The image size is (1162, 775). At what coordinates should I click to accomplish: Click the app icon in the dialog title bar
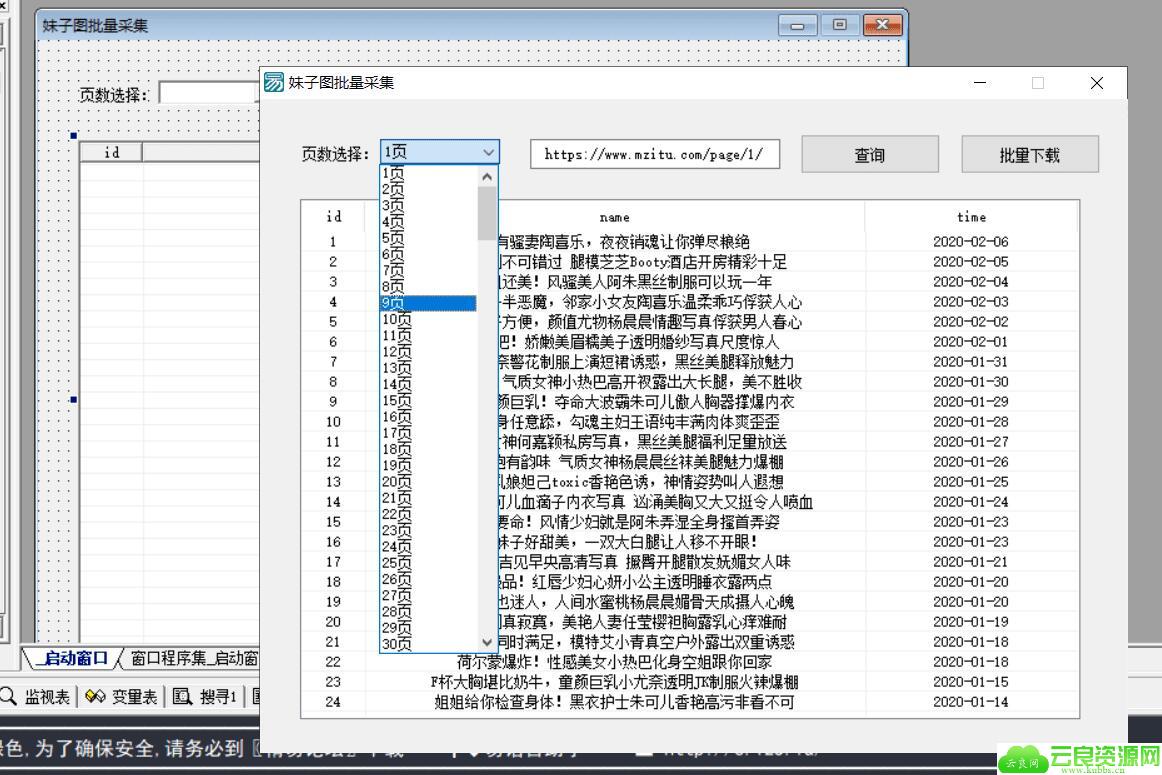point(273,82)
